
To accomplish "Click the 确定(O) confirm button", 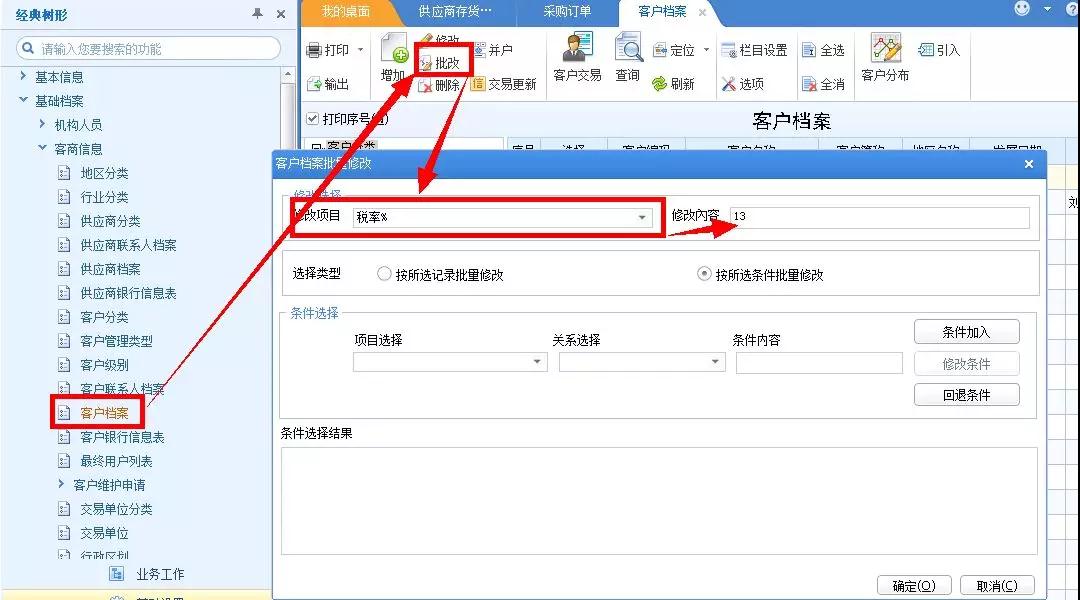I will tap(913, 586).
